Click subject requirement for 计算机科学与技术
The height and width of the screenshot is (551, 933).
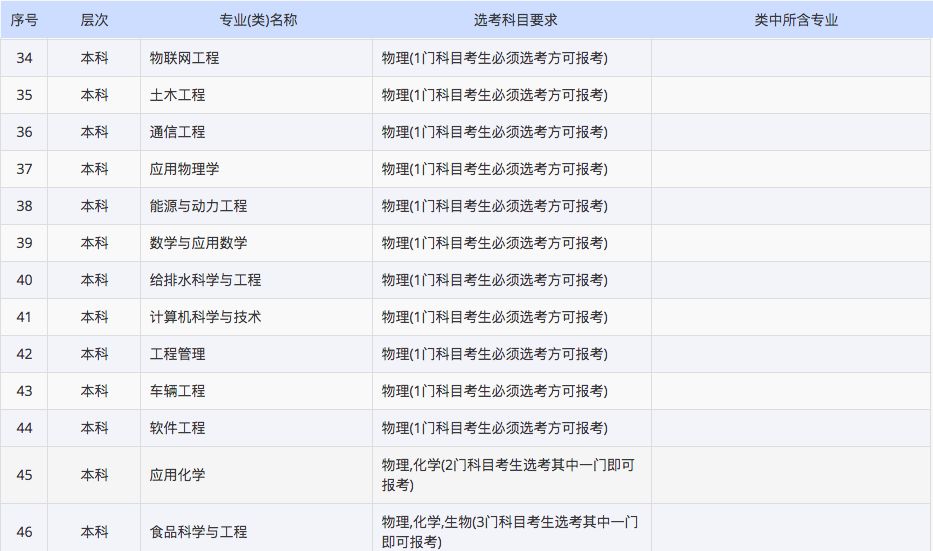[x=494, y=317]
